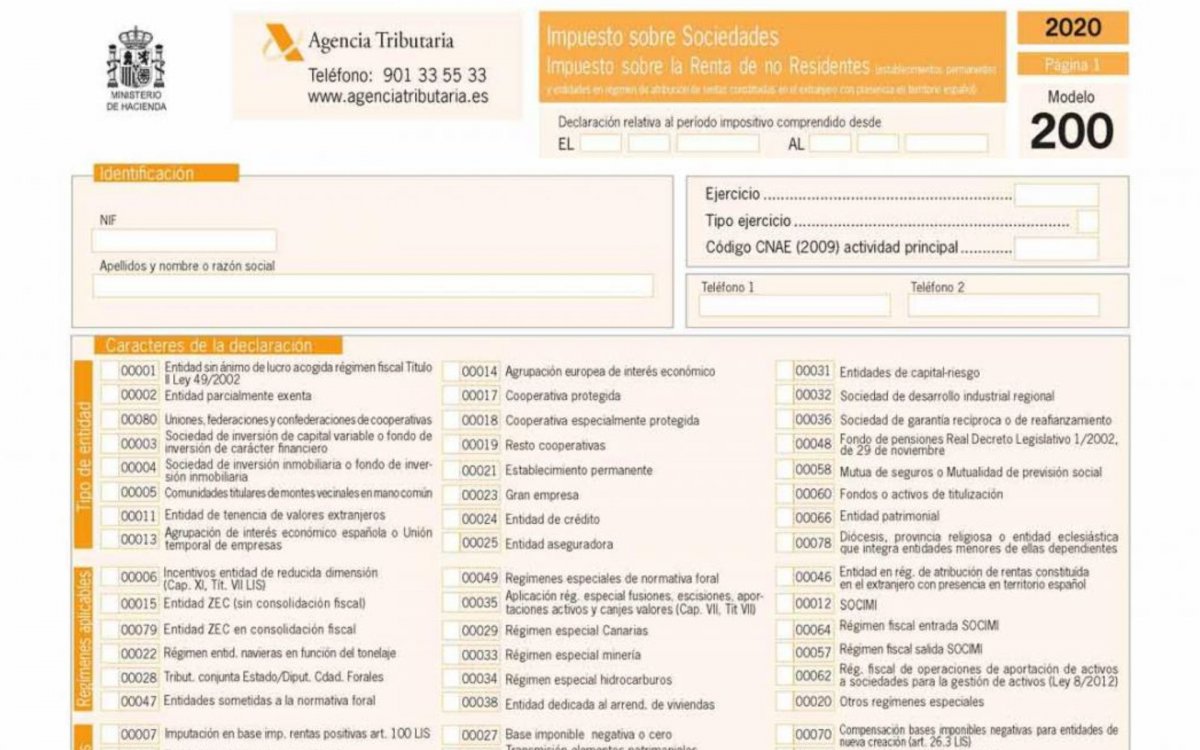Open the www.agenciatributaria.es link

click(x=398, y=97)
